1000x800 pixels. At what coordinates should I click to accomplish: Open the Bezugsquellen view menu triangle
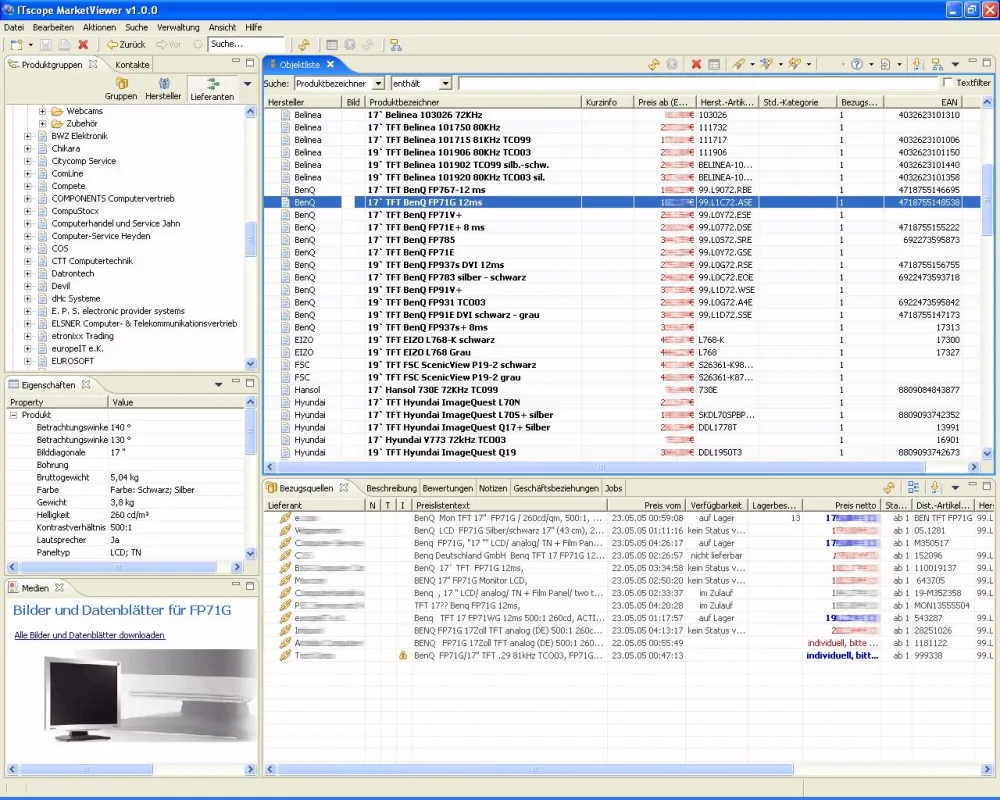pos(955,488)
